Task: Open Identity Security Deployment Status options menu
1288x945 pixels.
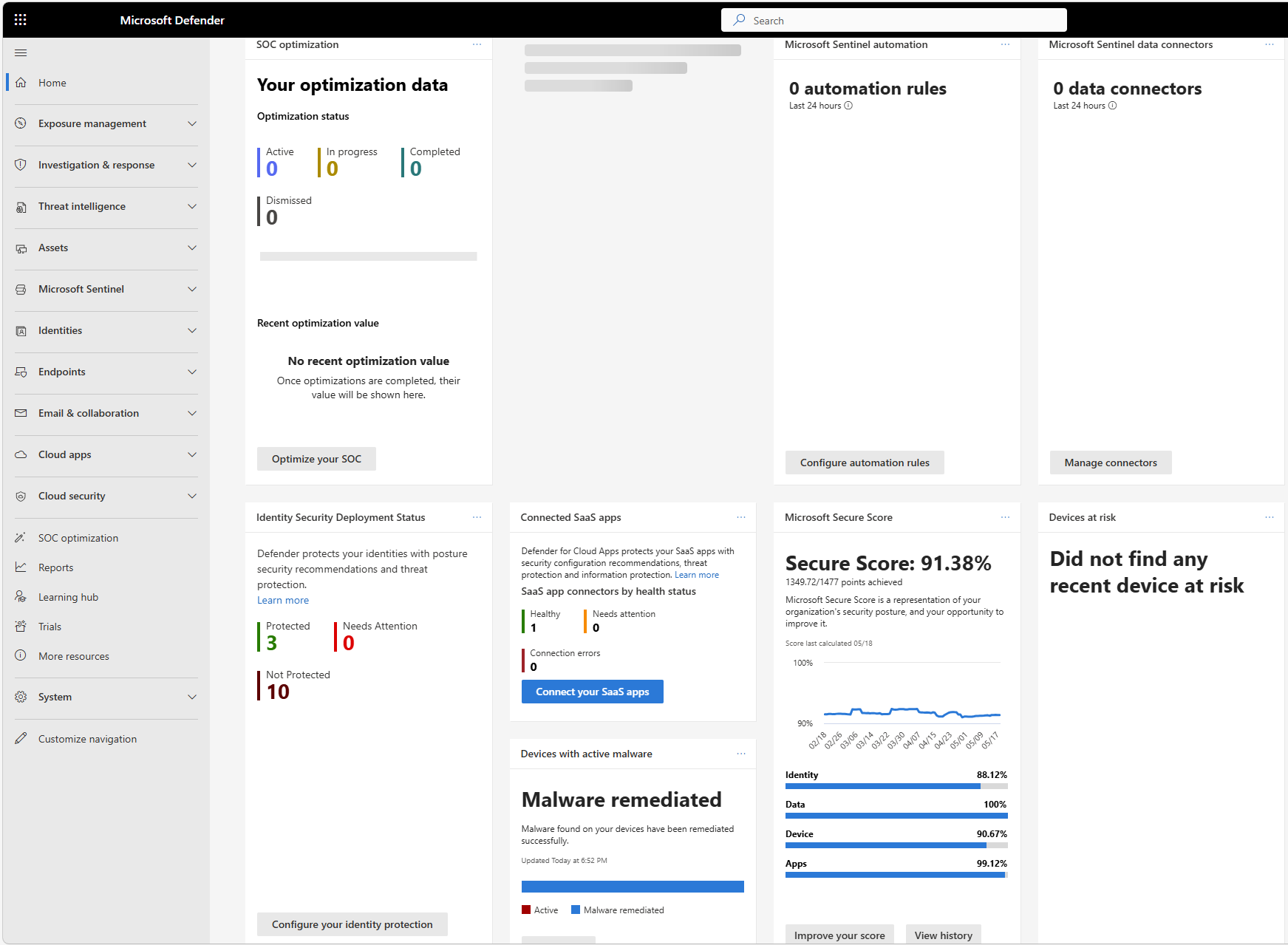Action: coord(477,517)
